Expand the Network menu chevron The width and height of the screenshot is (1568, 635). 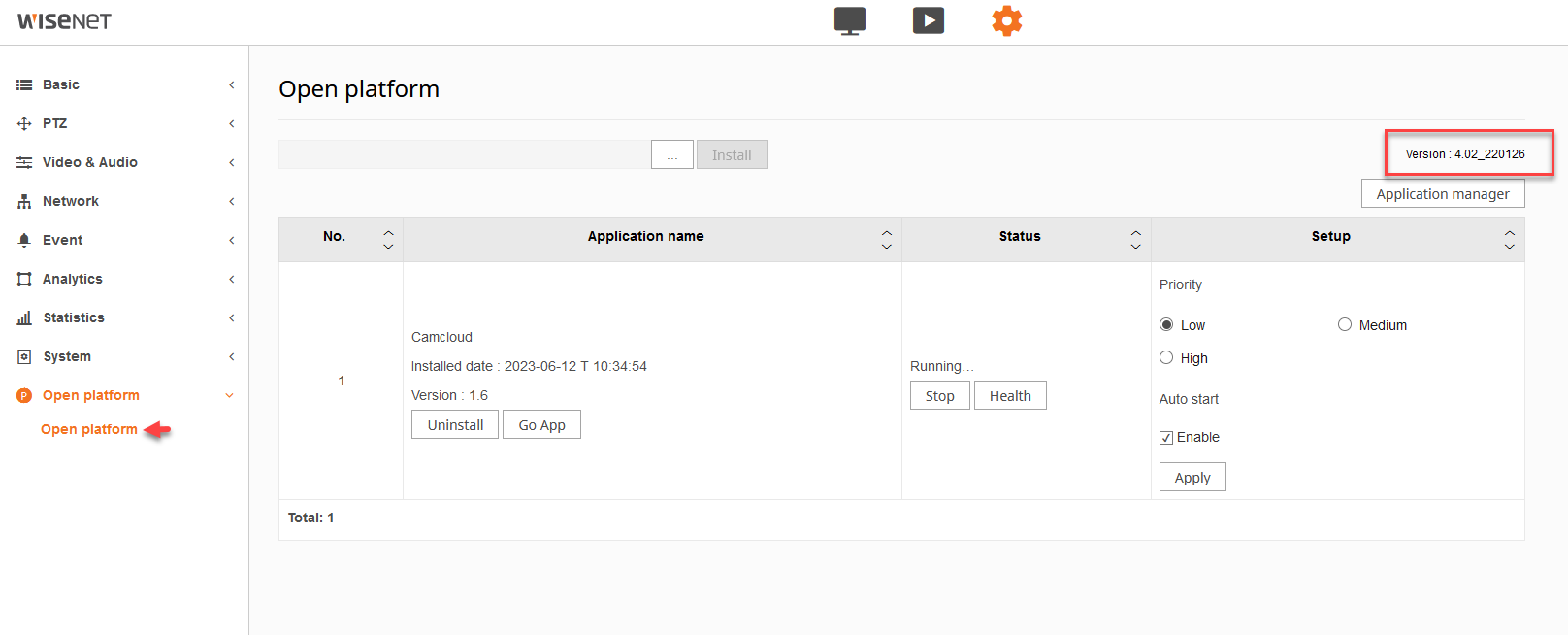tap(231, 202)
